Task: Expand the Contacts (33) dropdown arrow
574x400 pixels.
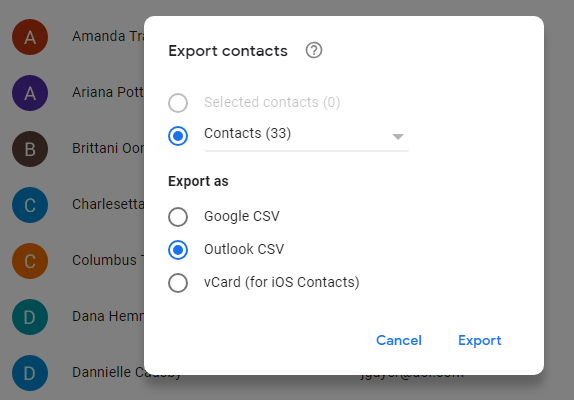Action: tap(398, 137)
